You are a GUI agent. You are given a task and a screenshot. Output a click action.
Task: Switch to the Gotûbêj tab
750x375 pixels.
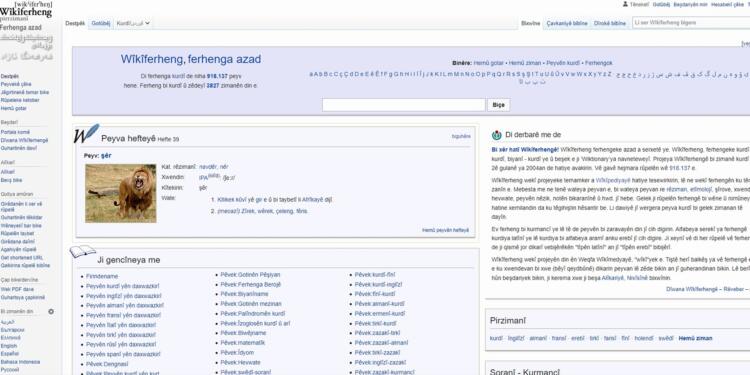(x=100, y=23)
